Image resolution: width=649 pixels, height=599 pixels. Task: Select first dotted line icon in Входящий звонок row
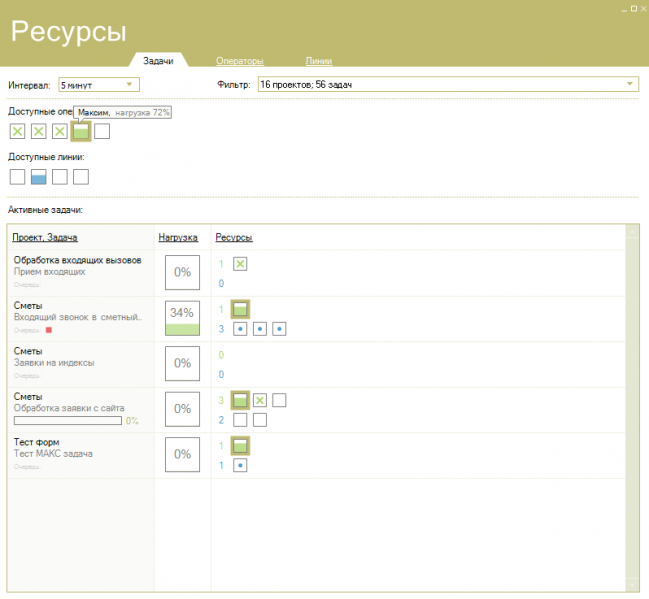pyautogui.click(x=240, y=329)
